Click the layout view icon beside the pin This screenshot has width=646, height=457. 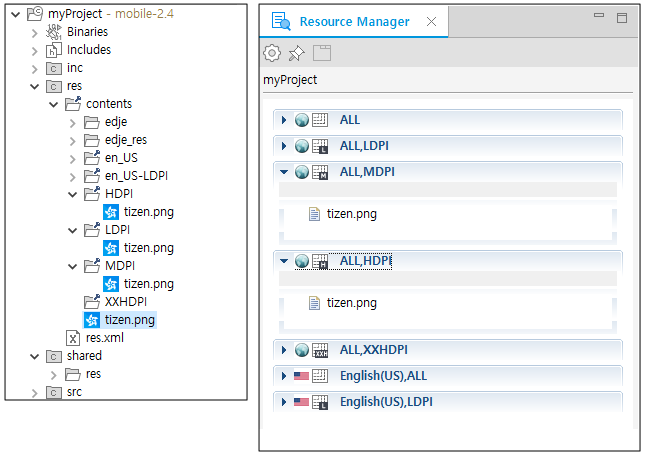click(322, 53)
